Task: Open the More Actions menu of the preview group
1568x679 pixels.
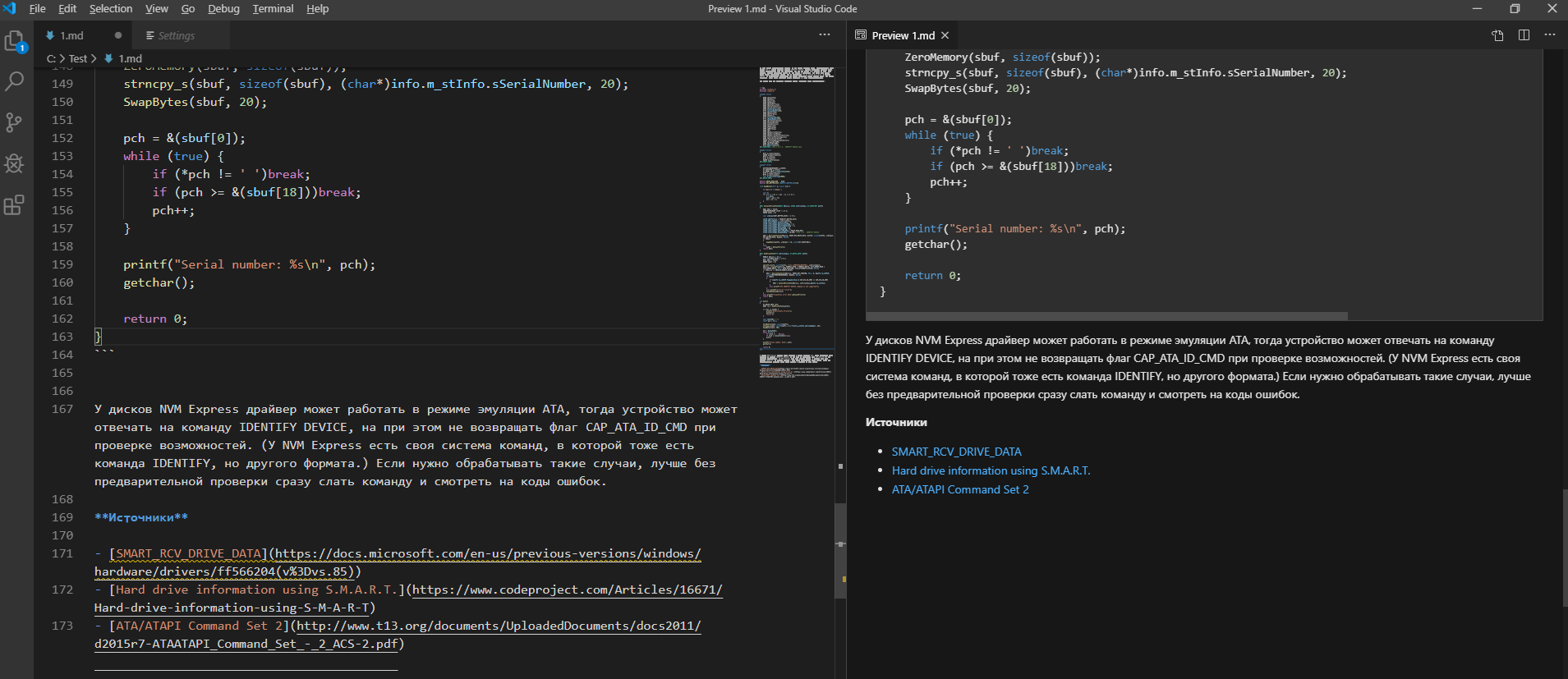Action: 1550,35
